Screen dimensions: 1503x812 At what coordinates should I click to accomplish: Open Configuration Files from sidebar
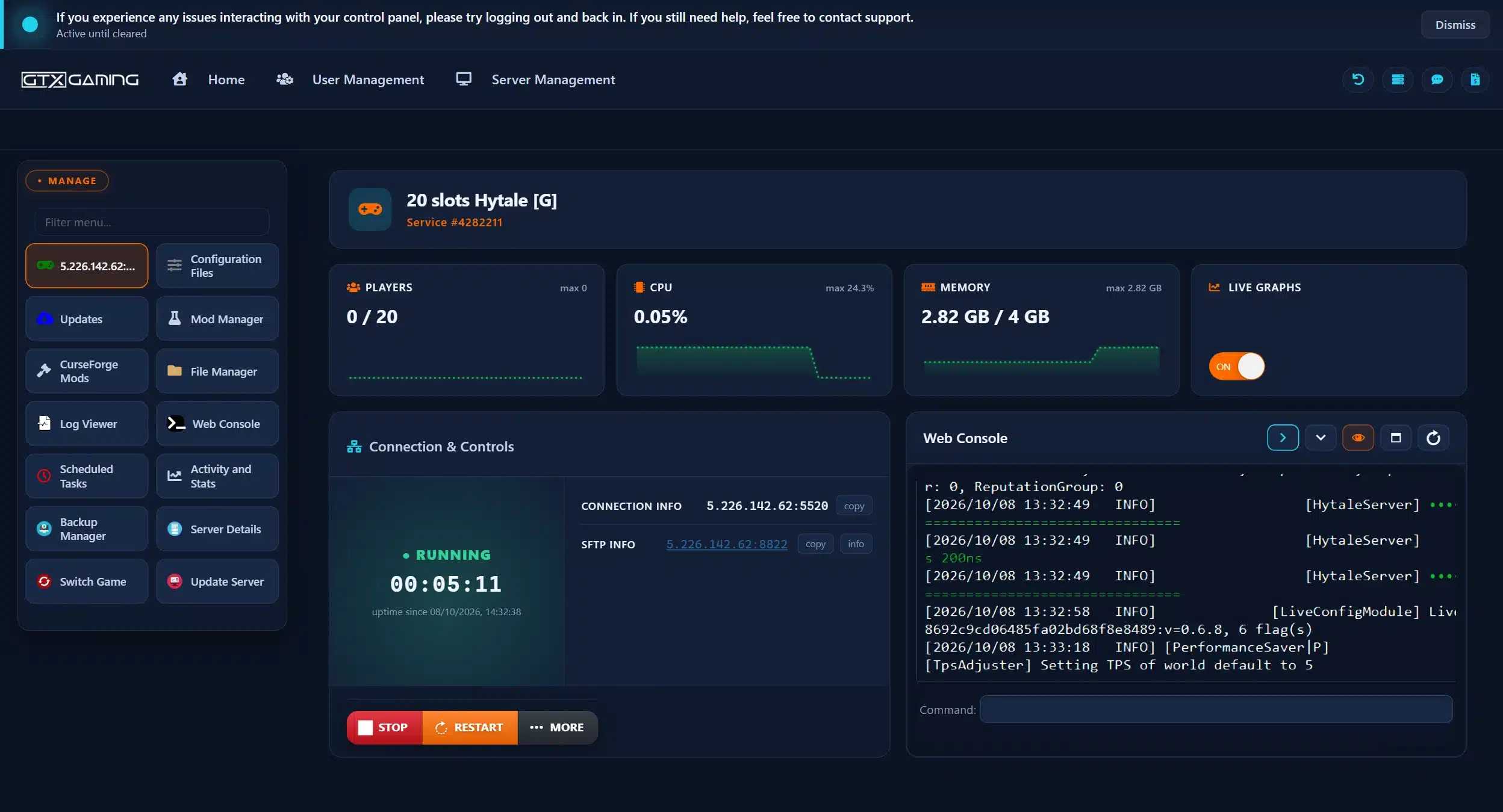[217, 265]
